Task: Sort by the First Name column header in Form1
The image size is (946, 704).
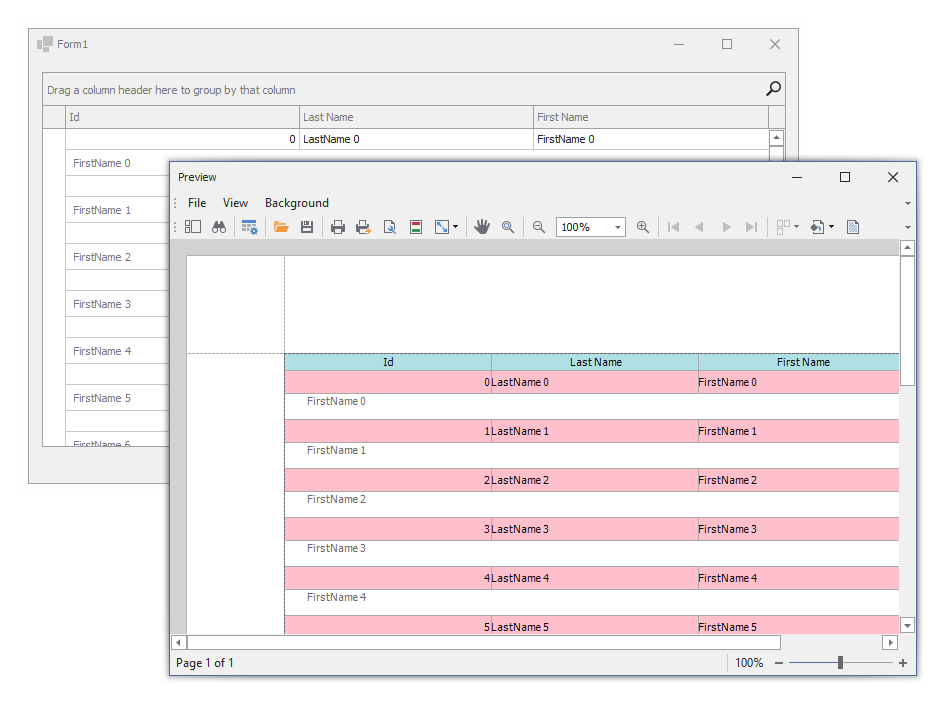Action: pos(651,117)
